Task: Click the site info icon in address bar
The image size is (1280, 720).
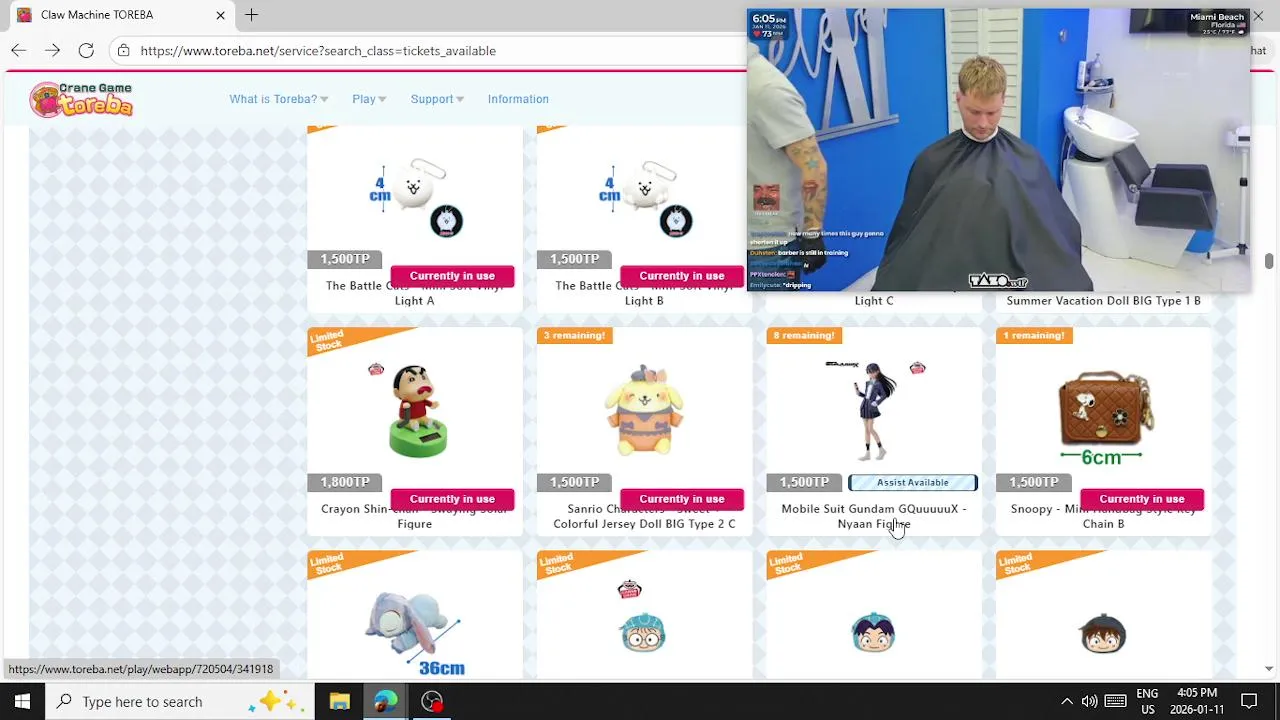Action: pyautogui.click(x=123, y=50)
